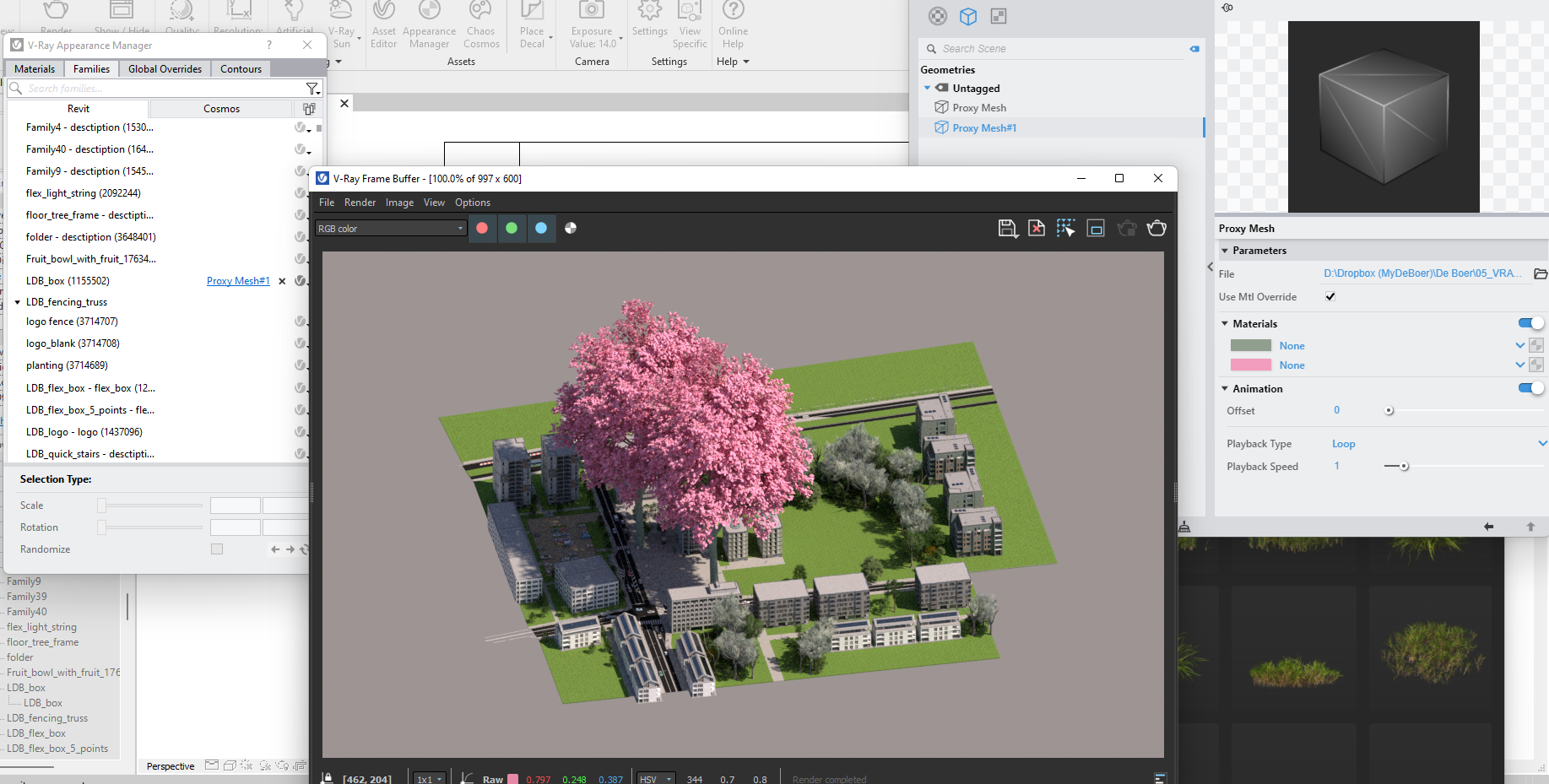Image resolution: width=1549 pixels, height=784 pixels.
Task: Open the families filter funnel
Action: coord(312,89)
